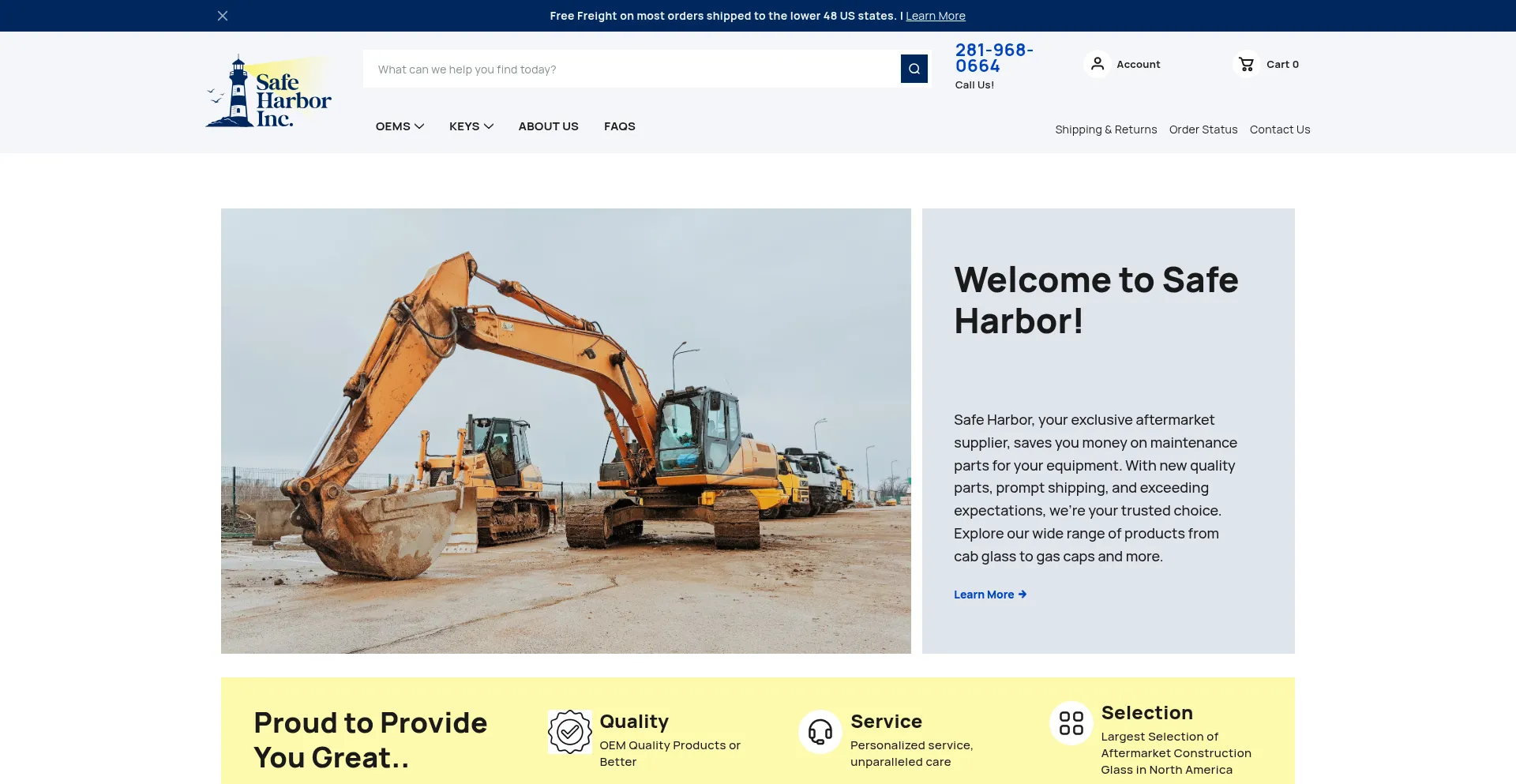Viewport: 1516px width, 784px height.
Task: Open the shopping cart icon
Action: pos(1246,64)
